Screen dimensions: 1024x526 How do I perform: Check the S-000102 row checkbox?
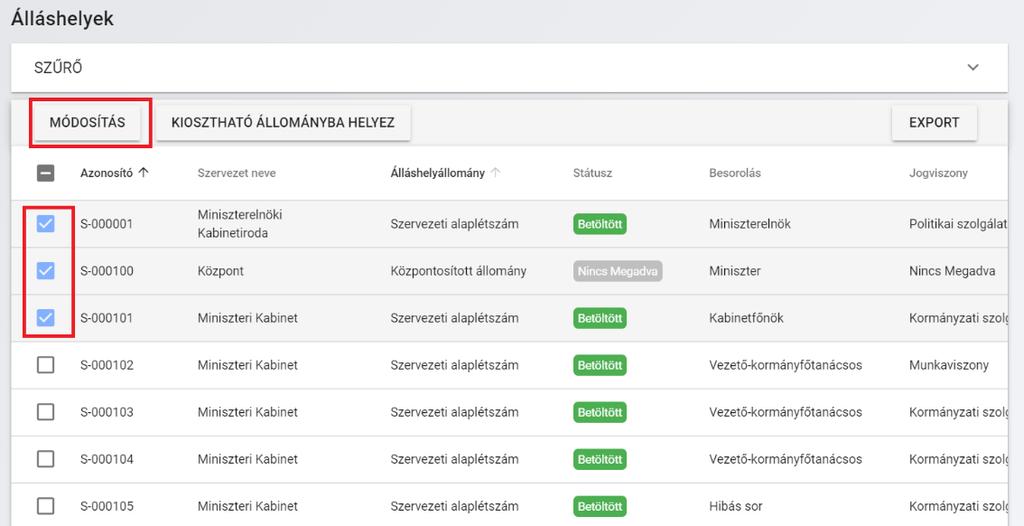point(46,365)
